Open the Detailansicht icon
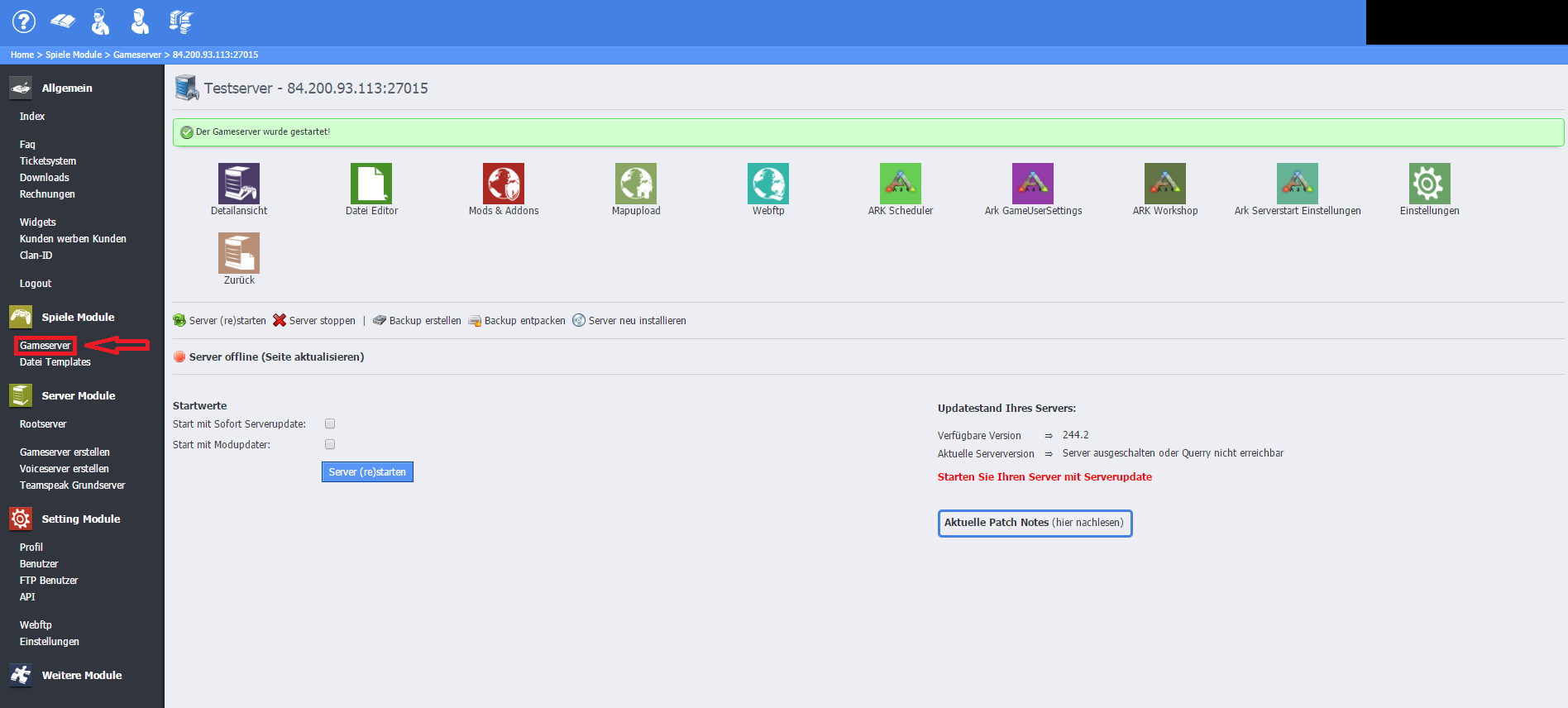 point(239,184)
